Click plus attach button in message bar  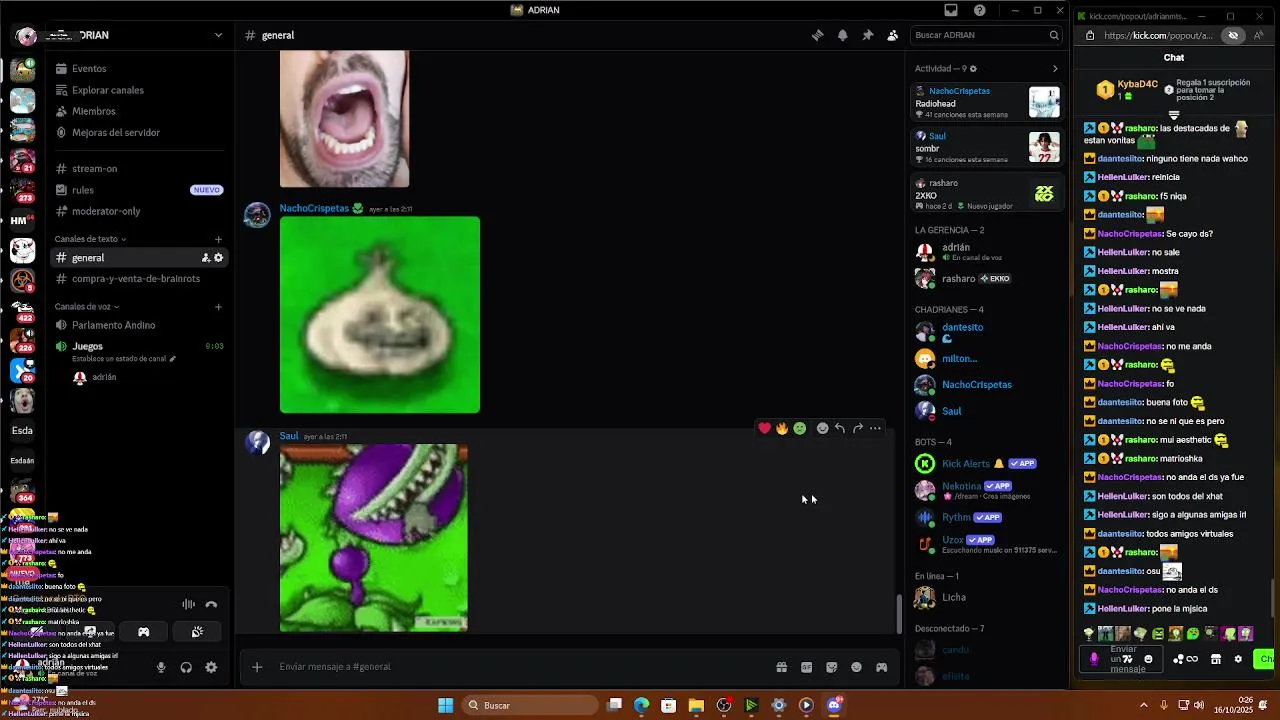(x=257, y=667)
